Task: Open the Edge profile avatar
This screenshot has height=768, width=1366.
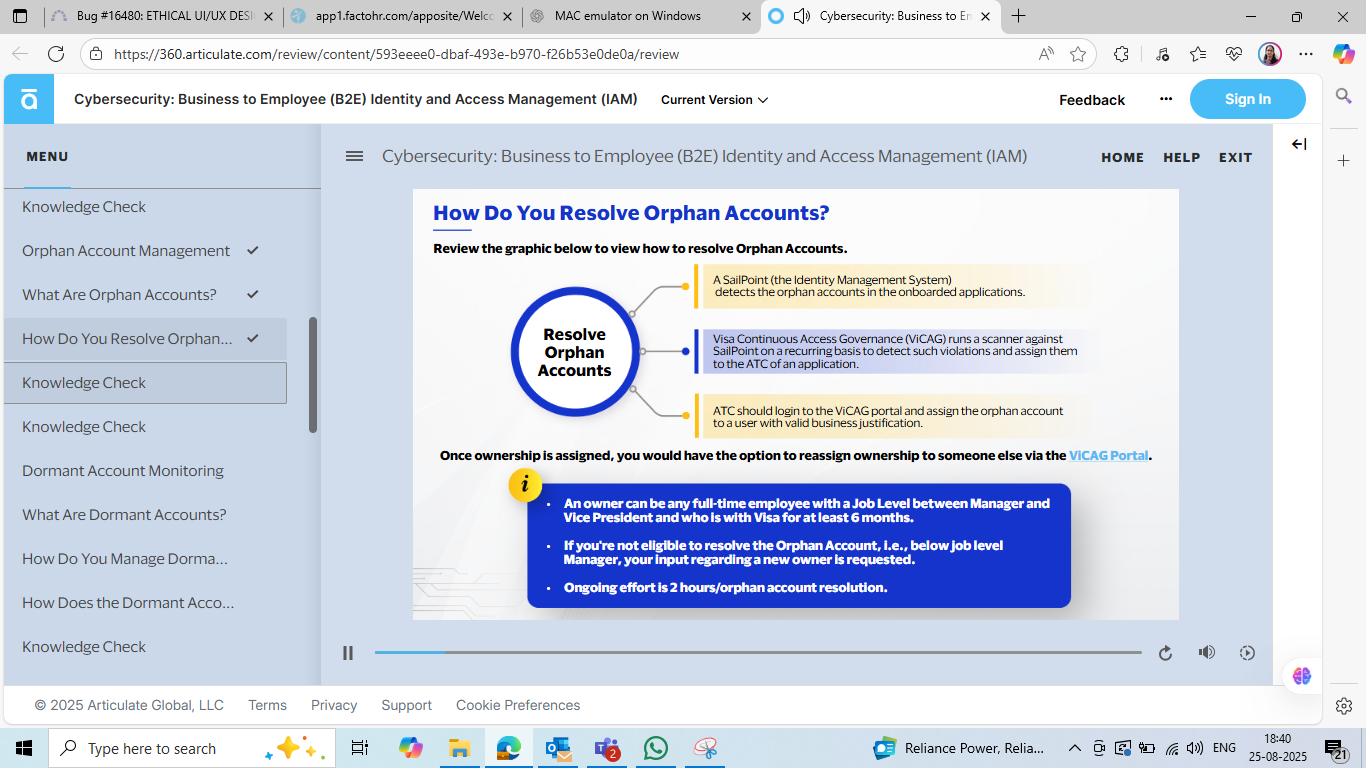Action: 1270,54
